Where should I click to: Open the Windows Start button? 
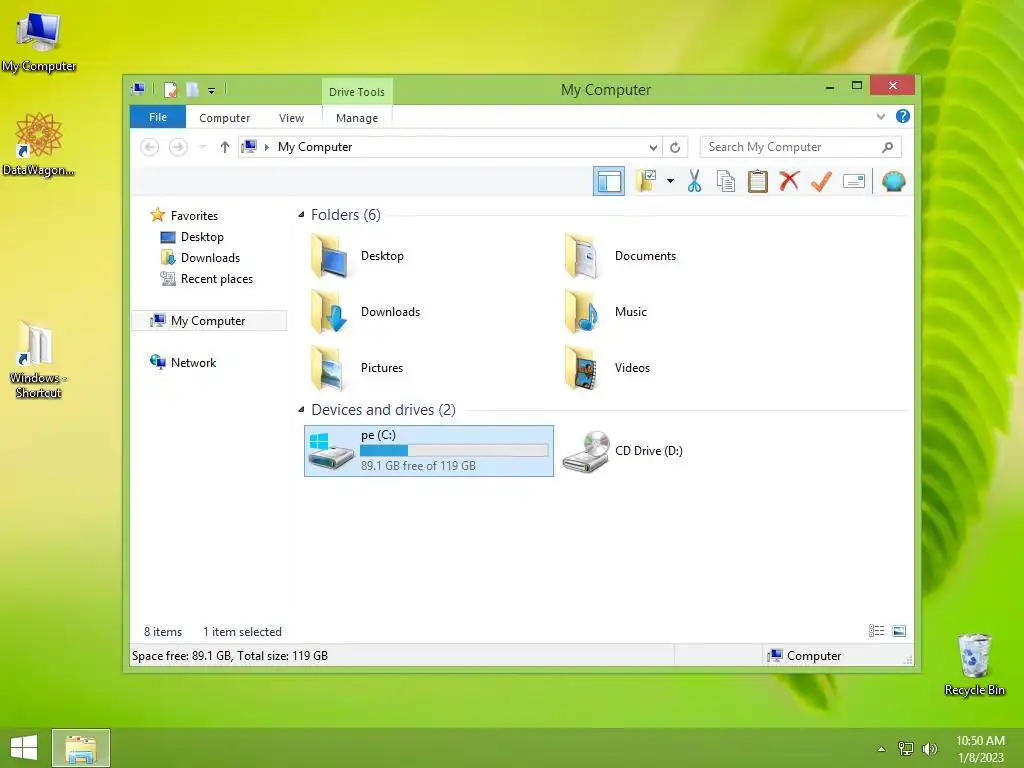click(x=24, y=748)
